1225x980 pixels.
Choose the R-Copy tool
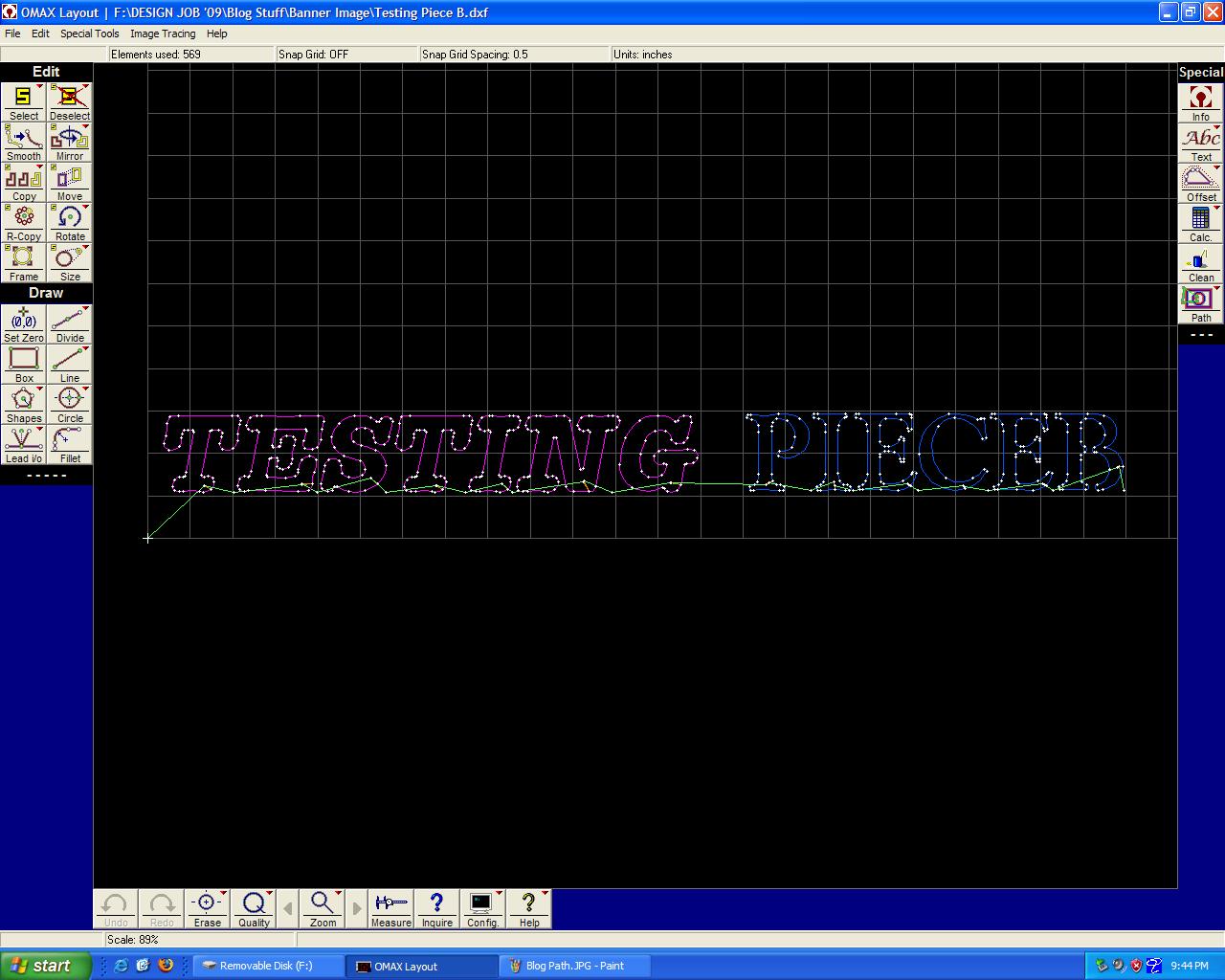23,223
